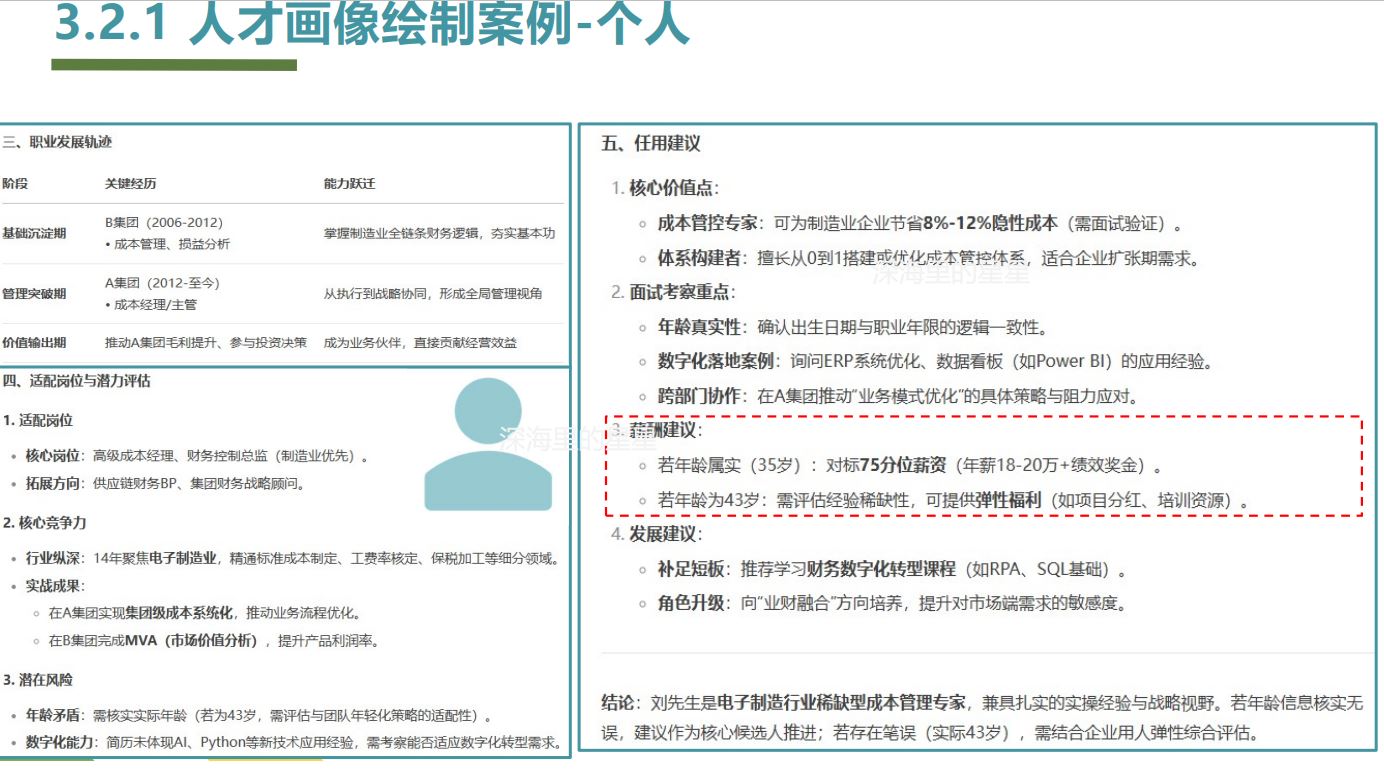Screen dimensions: 1384x769
Task: Click the slide title "3.2.1 人才画像绘制案例-个人"
Action: coord(371,24)
